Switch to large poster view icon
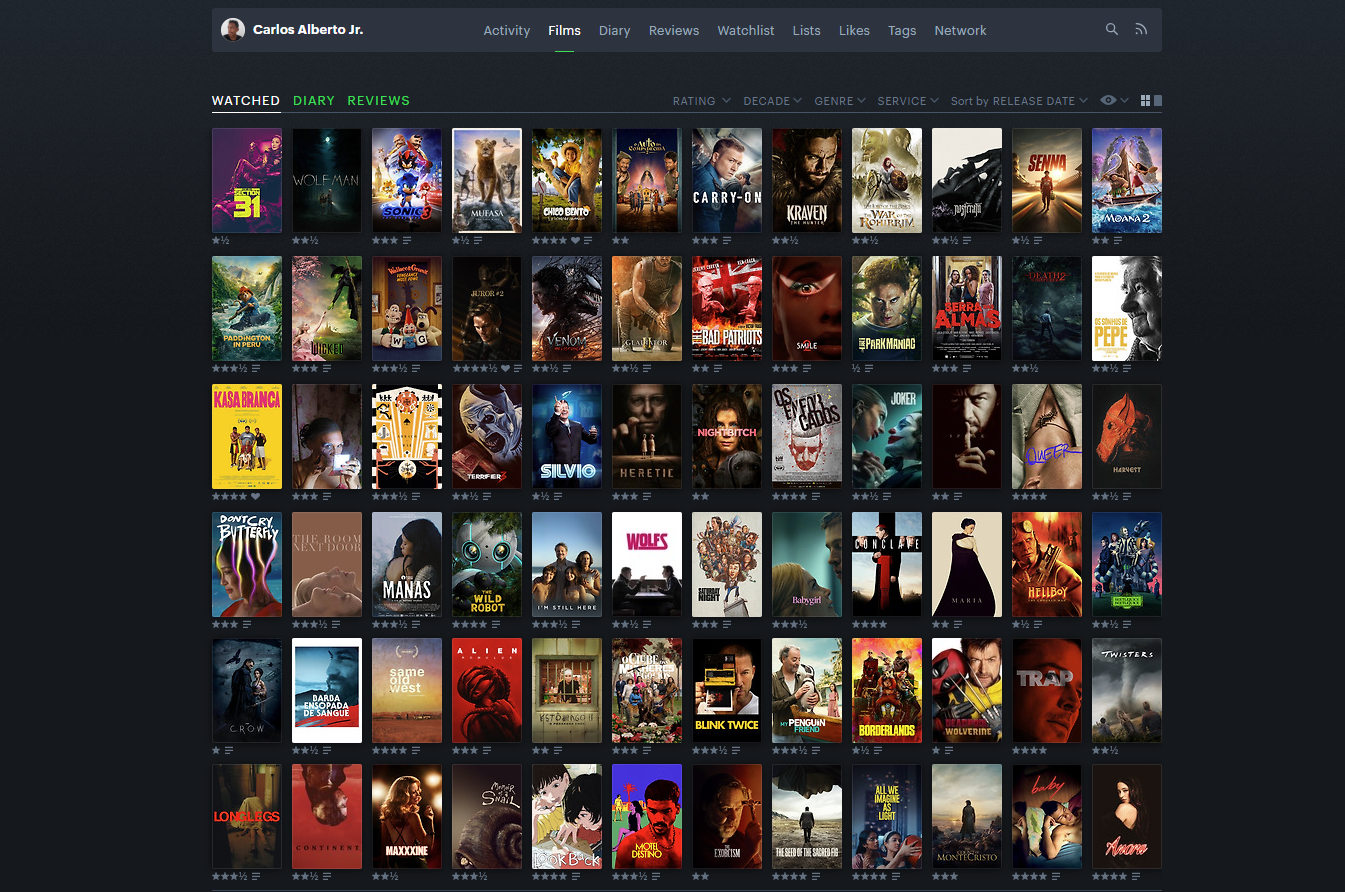Image resolution: width=1345 pixels, height=892 pixels. tap(1158, 100)
